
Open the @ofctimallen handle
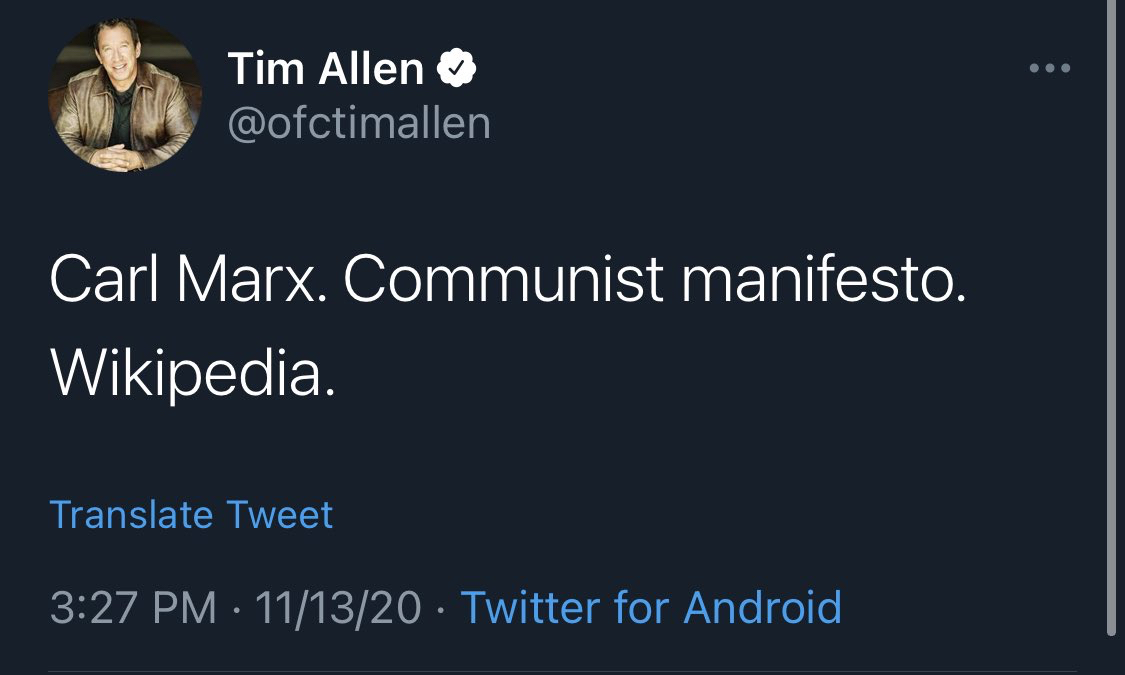click(359, 124)
